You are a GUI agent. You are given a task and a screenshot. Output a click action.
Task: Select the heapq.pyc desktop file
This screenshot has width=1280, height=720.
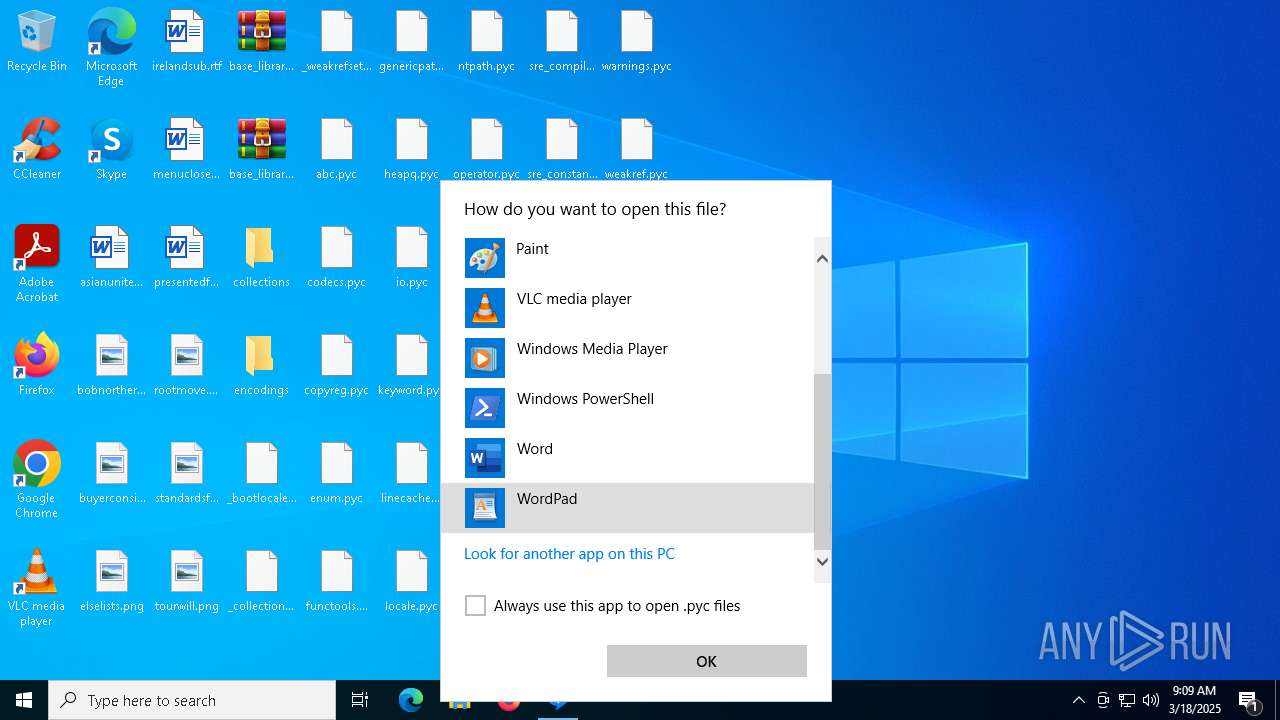411,150
